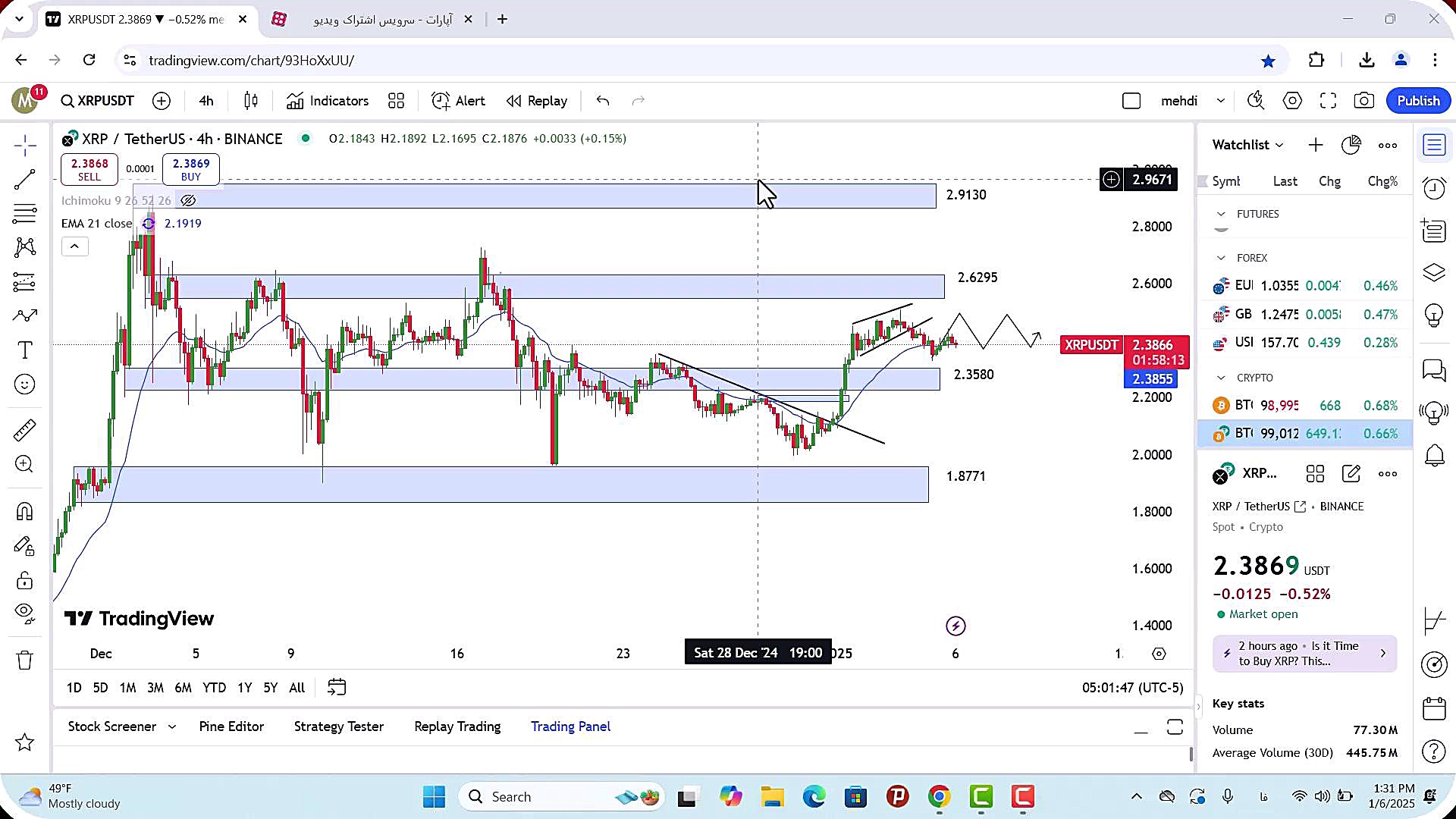Image resolution: width=1456 pixels, height=819 pixels.
Task: Open the economic calendar panel
Action: 1434,709
